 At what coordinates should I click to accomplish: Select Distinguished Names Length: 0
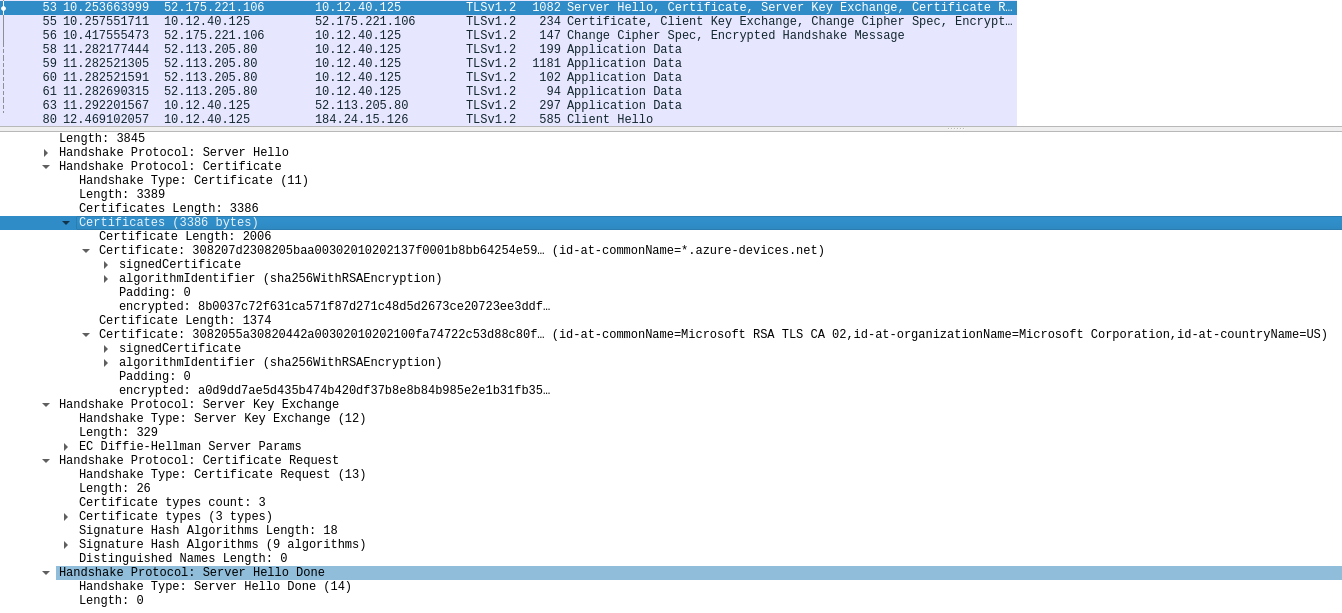[x=183, y=559]
